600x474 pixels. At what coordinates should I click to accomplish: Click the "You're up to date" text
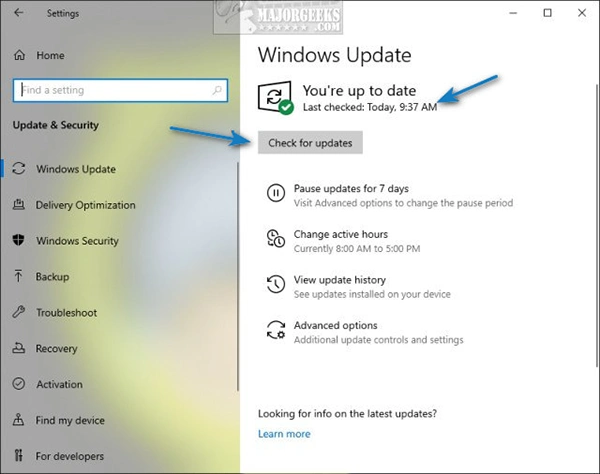tap(359, 90)
